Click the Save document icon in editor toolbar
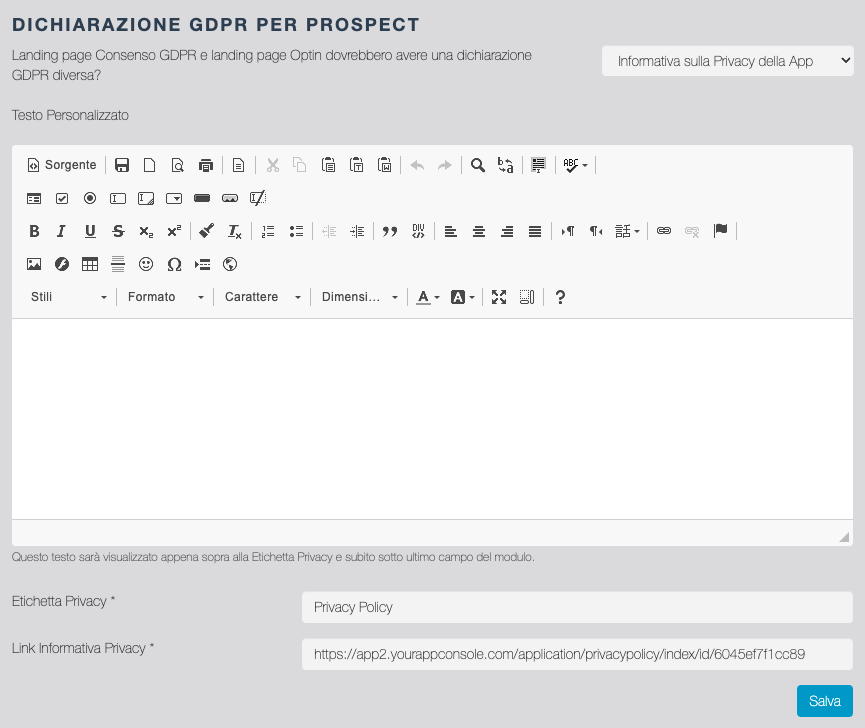This screenshot has height=728, width=865. (x=122, y=165)
